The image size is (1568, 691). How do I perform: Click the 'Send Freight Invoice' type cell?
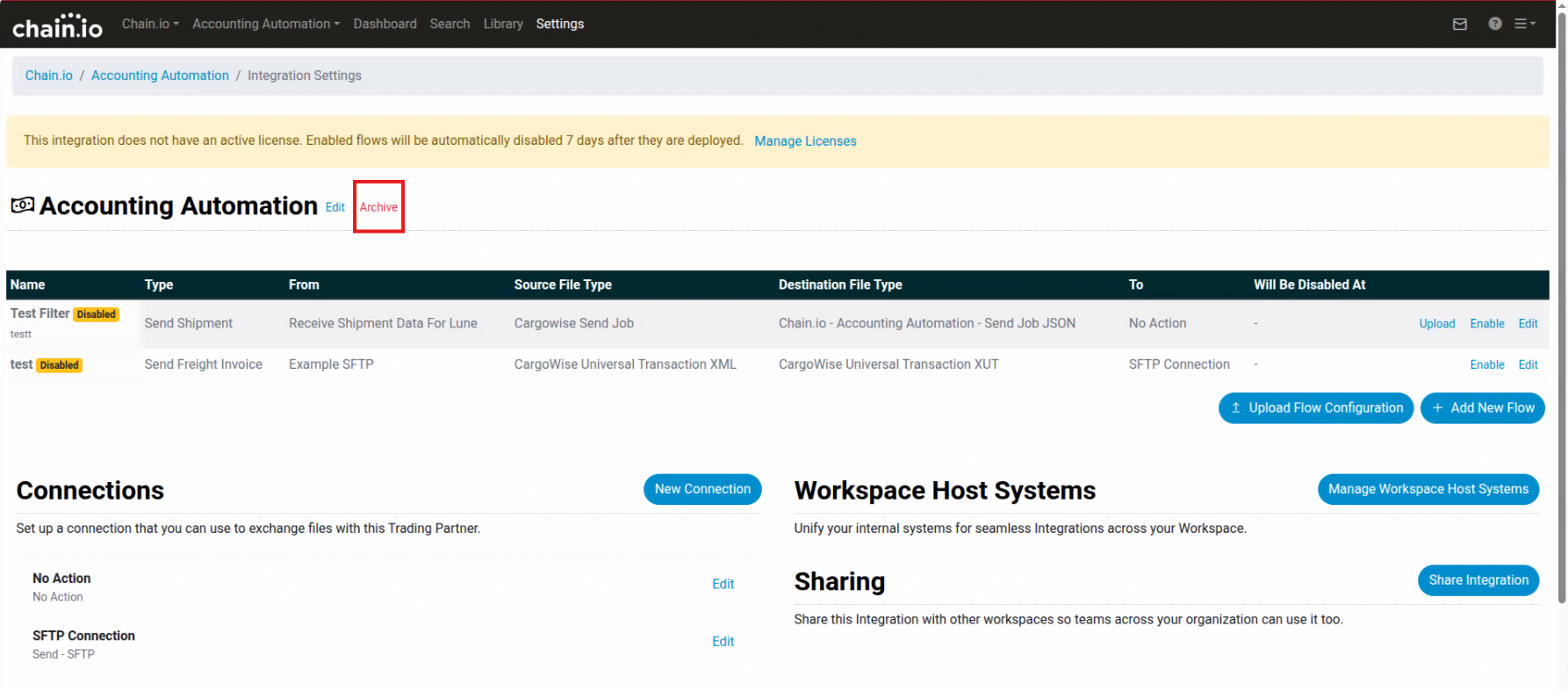204,364
